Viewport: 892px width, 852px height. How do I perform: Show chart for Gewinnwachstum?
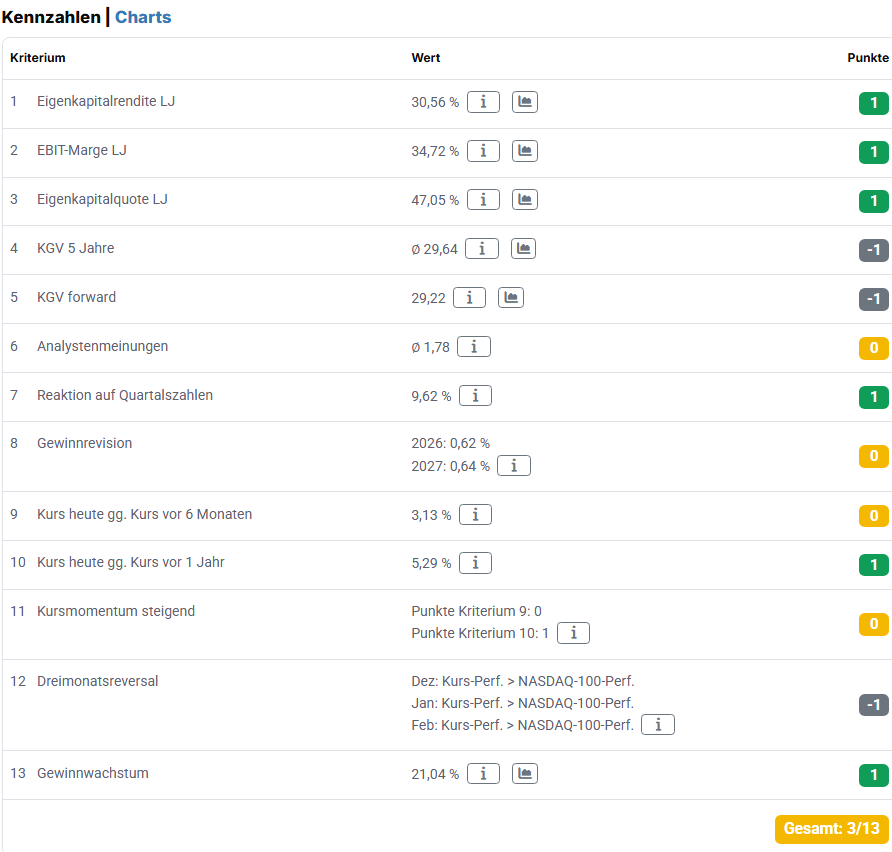(x=525, y=774)
